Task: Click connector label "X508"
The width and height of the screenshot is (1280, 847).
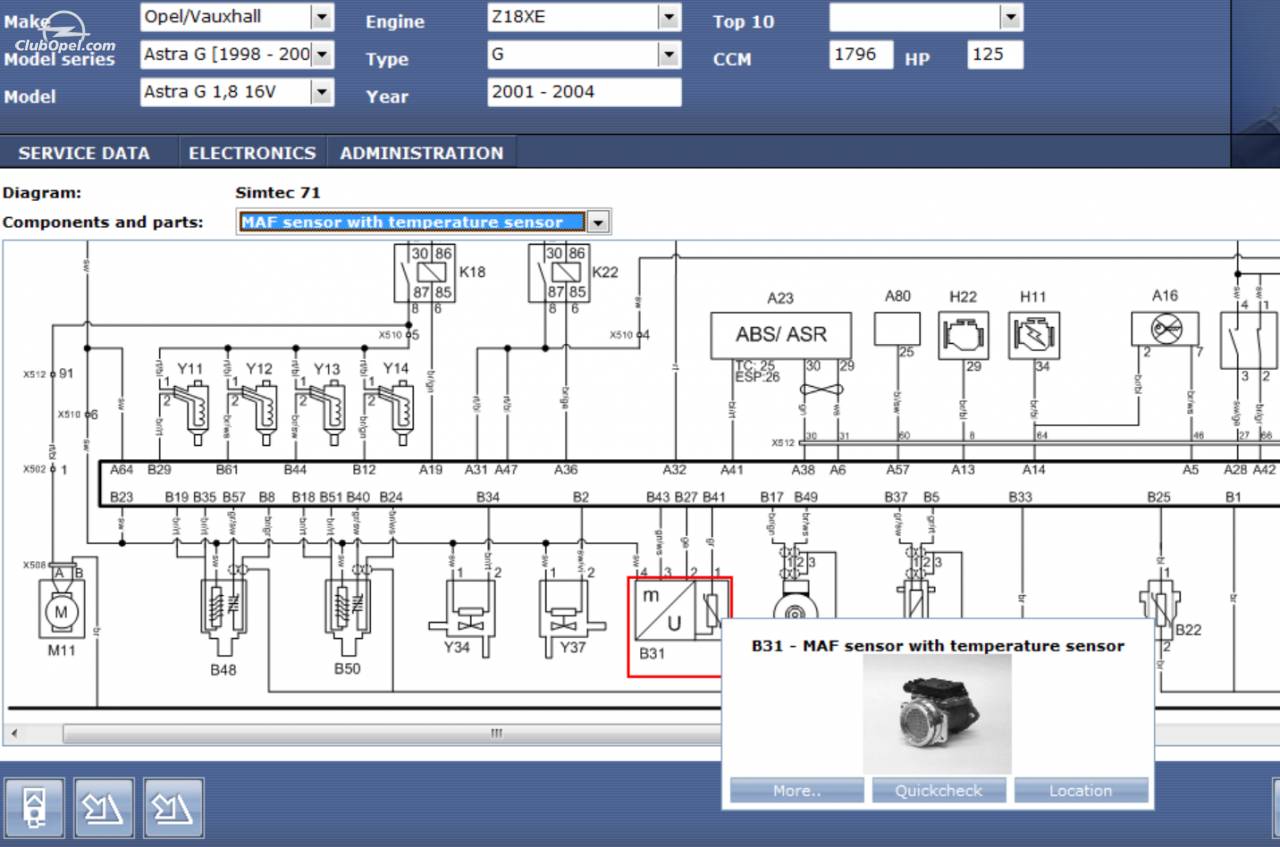Action: click(x=35, y=565)
